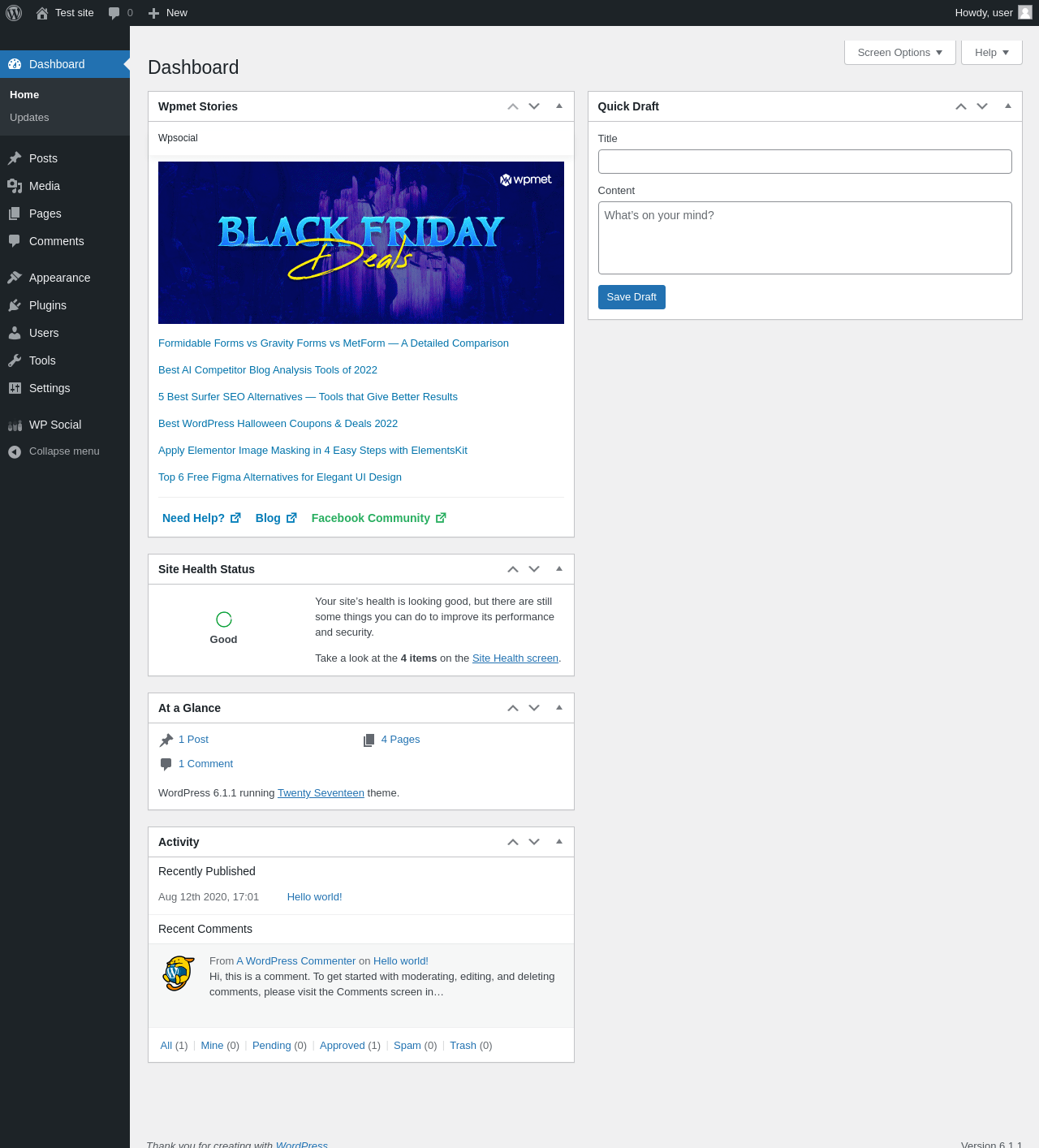1039x1148 pixels.
Task: Click the WordPress logo in the admin bar
Action: pos(14,13)
